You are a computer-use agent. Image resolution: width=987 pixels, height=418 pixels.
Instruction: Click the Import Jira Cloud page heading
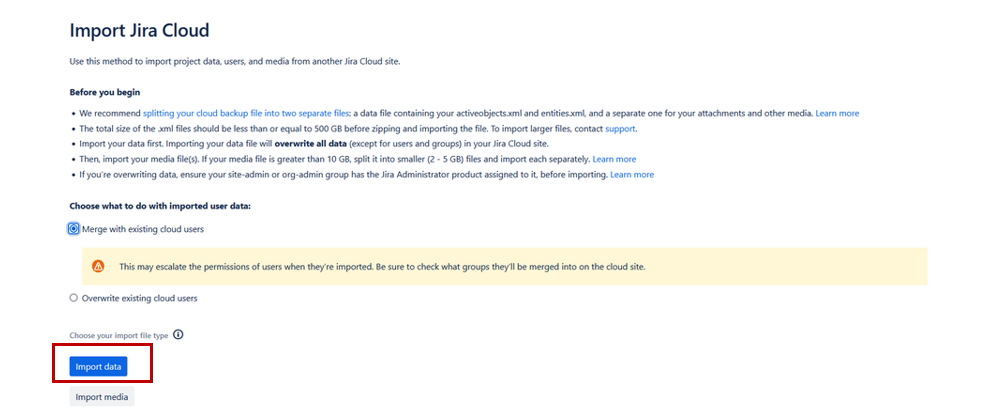(139, 30)
